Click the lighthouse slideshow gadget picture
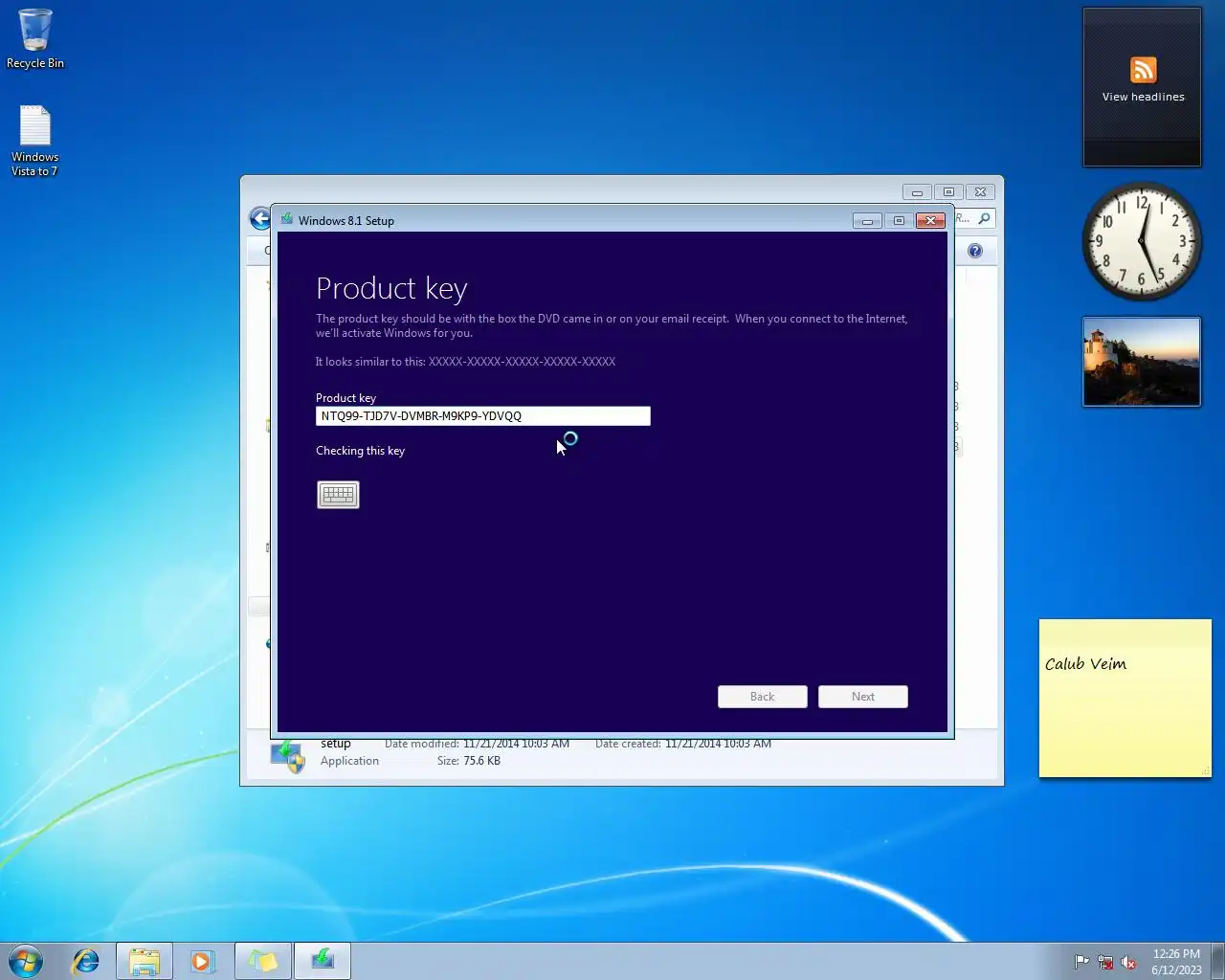1225x980 pixels. click(1142, 362)
